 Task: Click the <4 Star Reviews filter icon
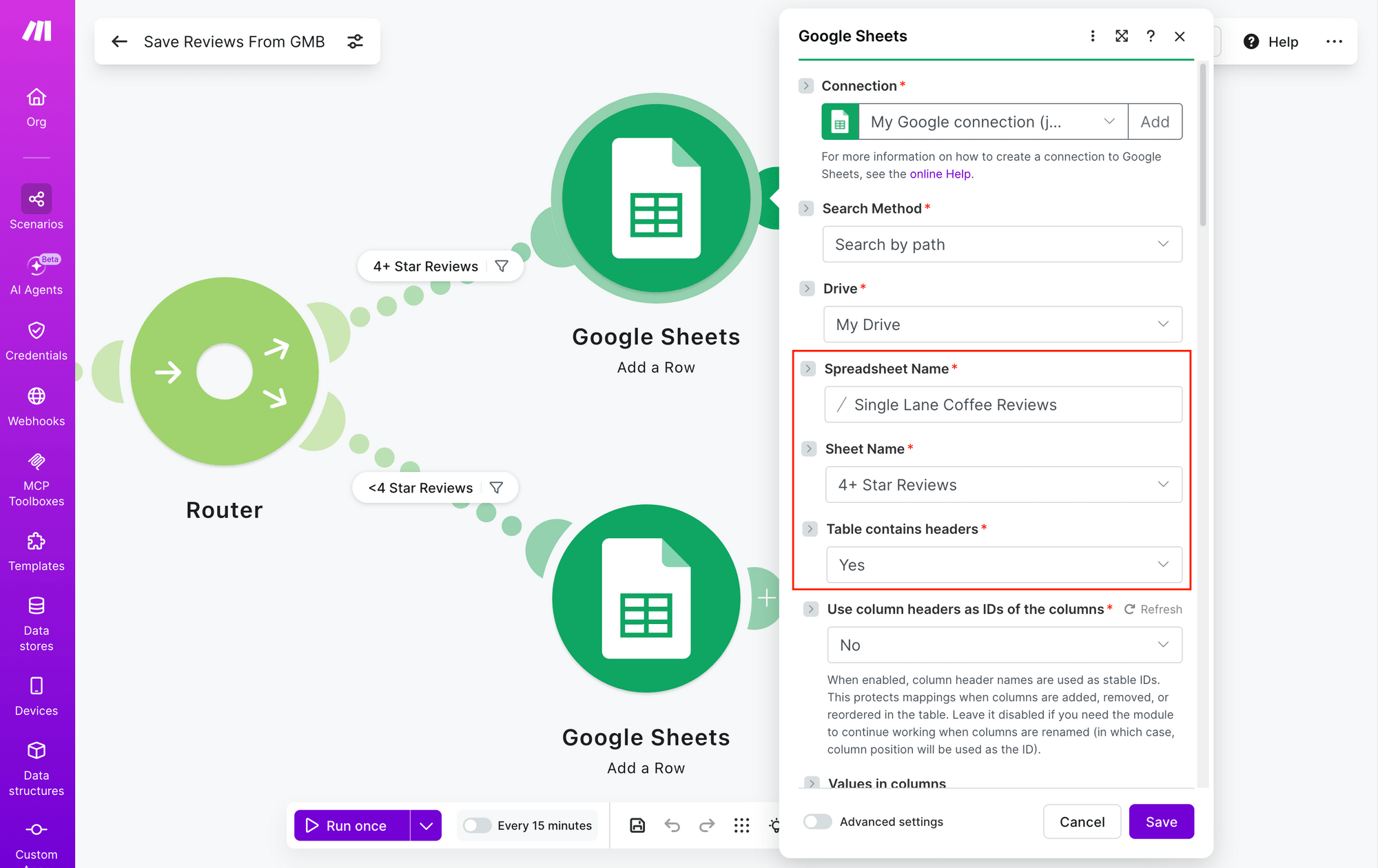[496, 488]
